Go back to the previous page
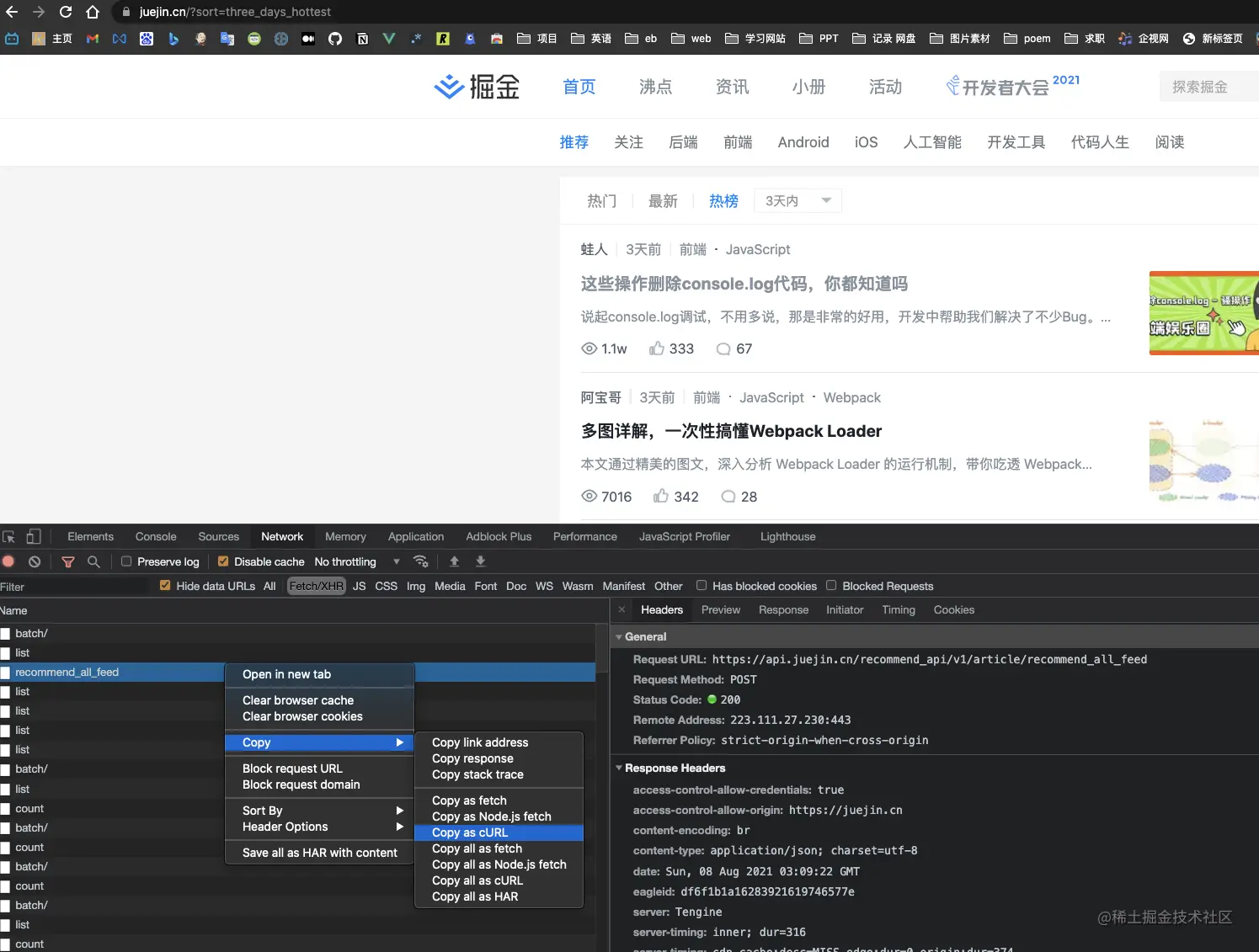 point(12,12)
